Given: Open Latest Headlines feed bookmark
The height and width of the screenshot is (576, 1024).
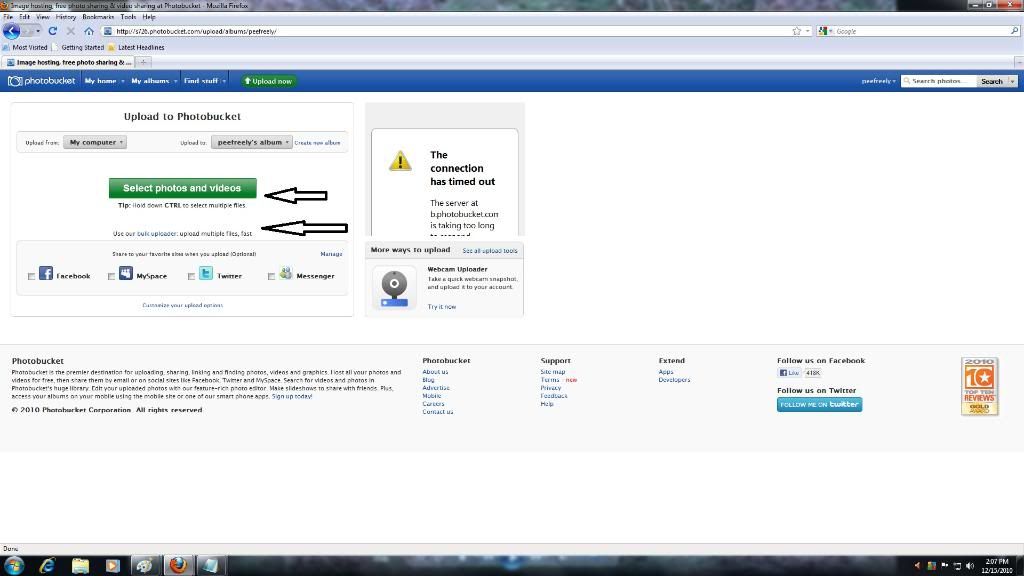Looking at the screenshot, I should click(x=136, y=47).
